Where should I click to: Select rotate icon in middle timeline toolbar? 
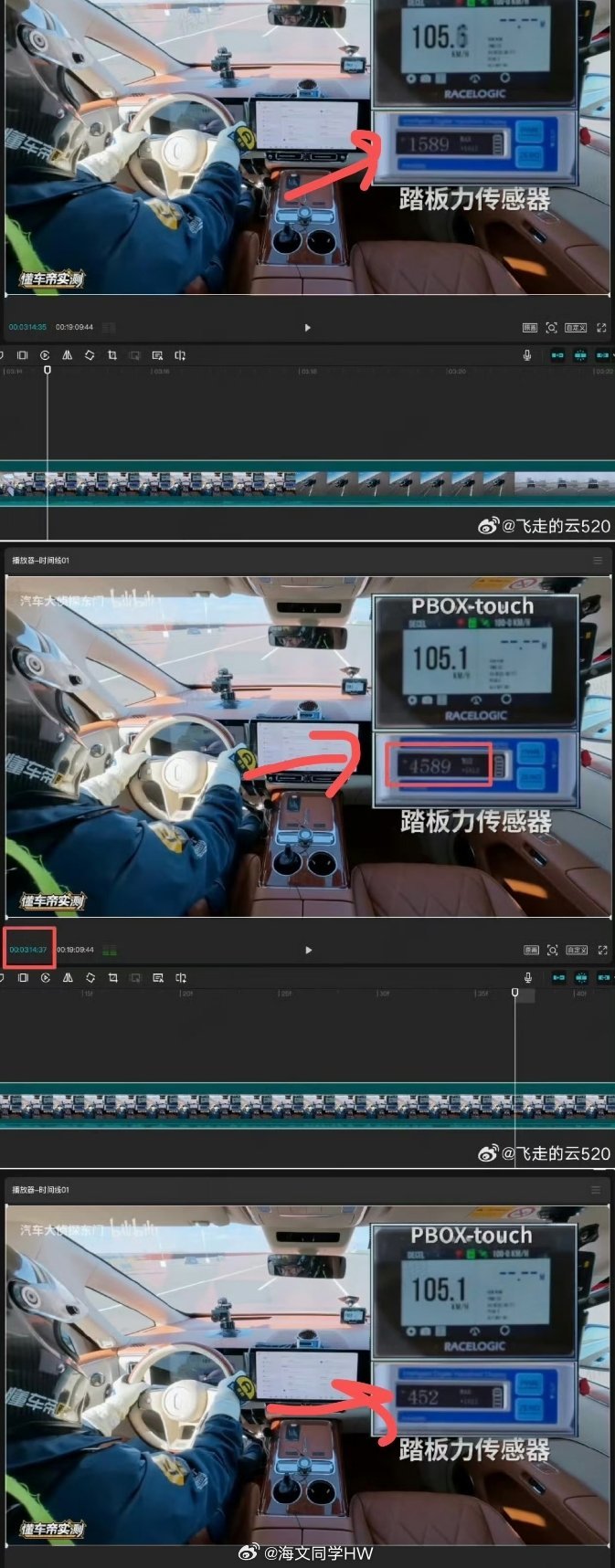click(90, 978)
